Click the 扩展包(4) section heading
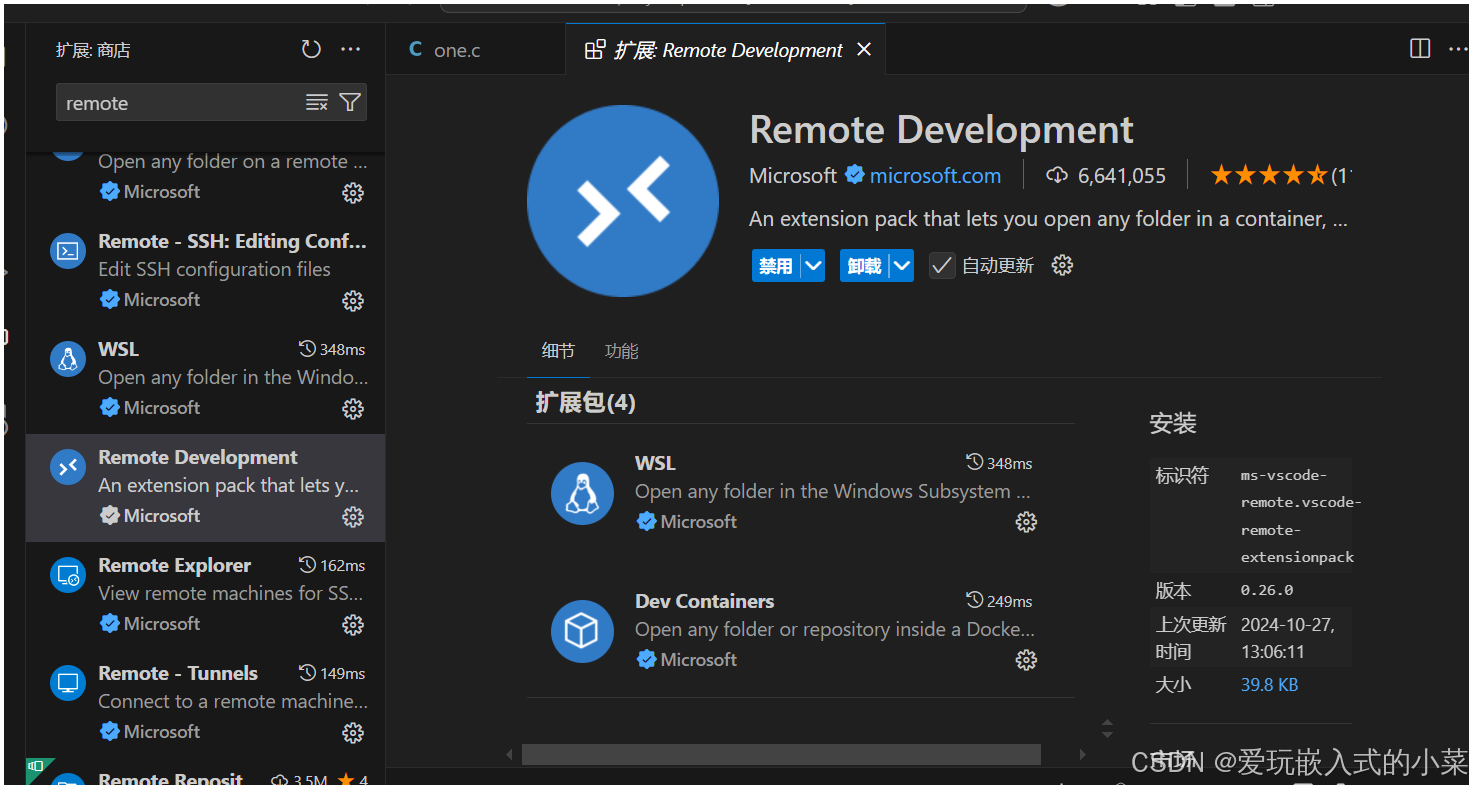 (x=585, y=402)
